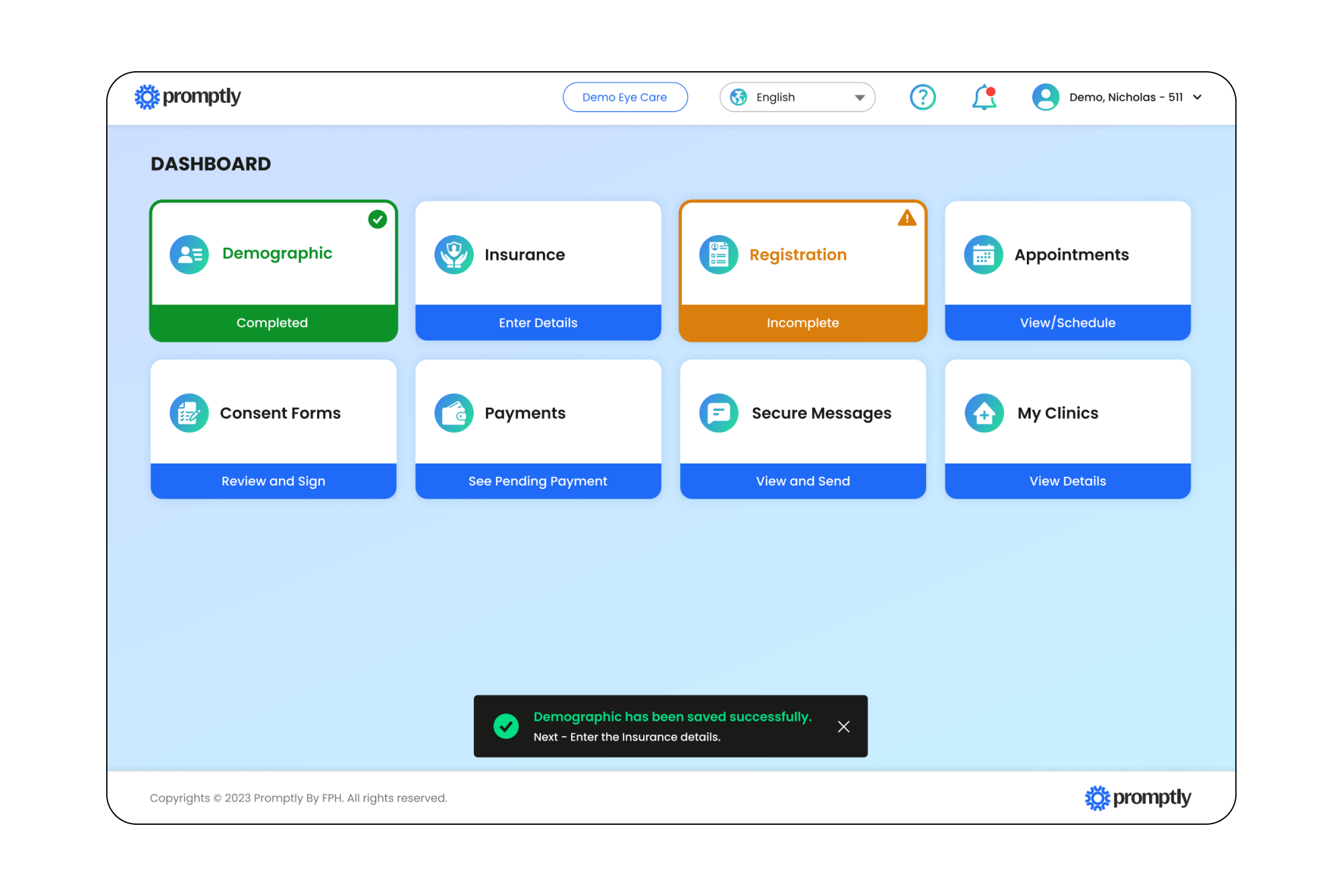Open the English language dropdown

(797, 97)
